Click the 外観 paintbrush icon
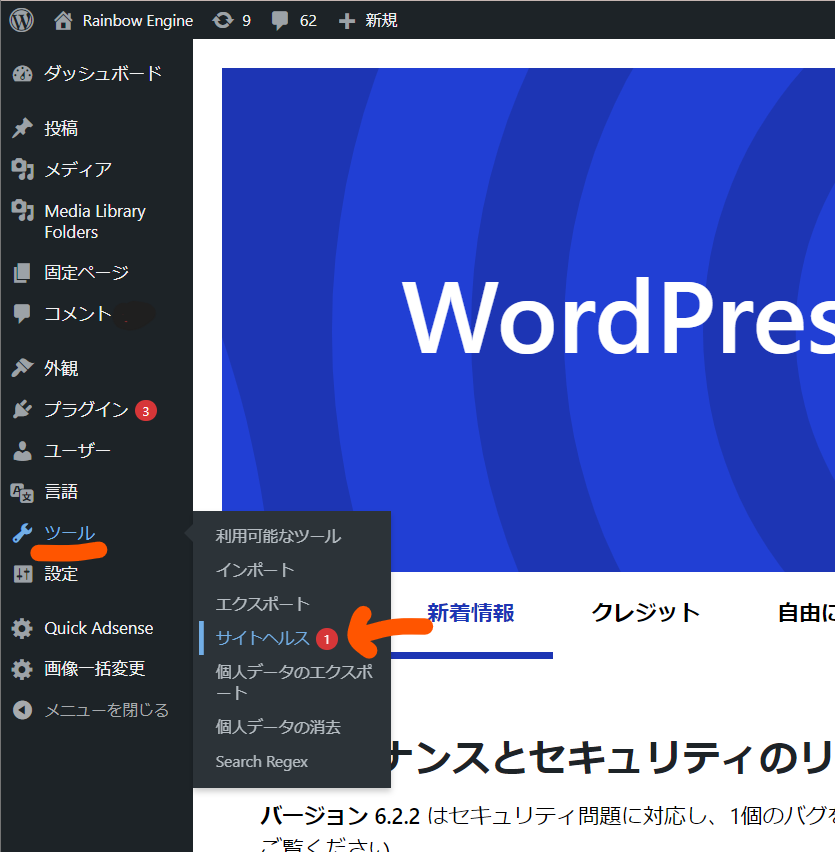Screen dimensions: 835x852 [x=22, y=368]
